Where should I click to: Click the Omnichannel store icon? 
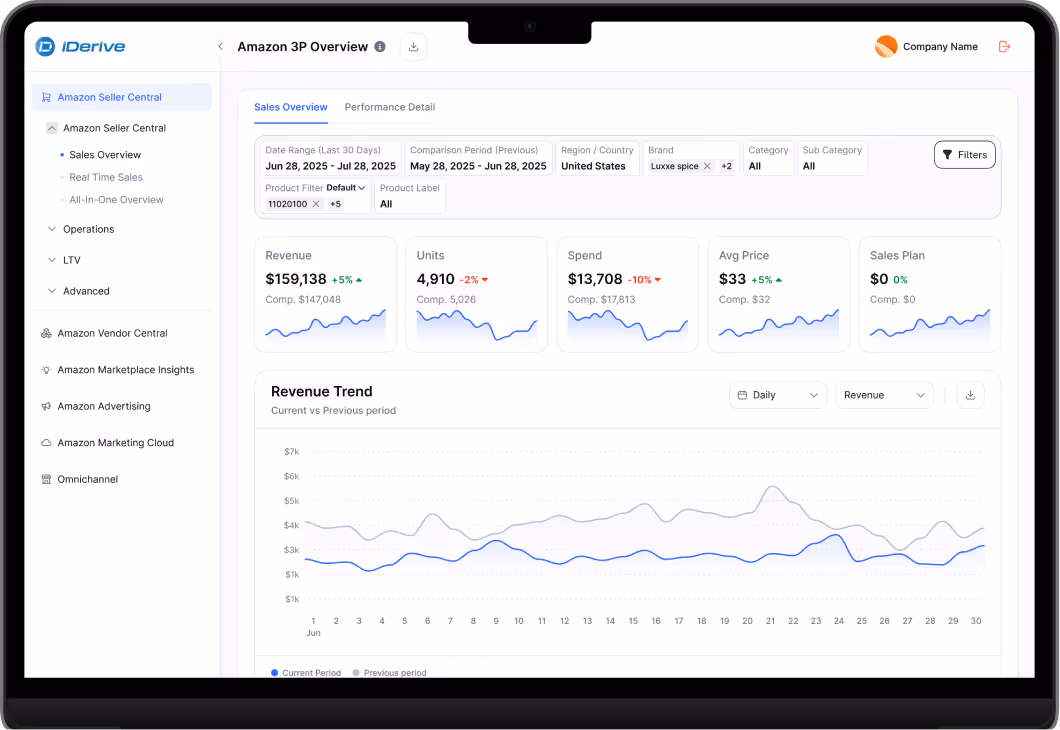pos(44,479)
